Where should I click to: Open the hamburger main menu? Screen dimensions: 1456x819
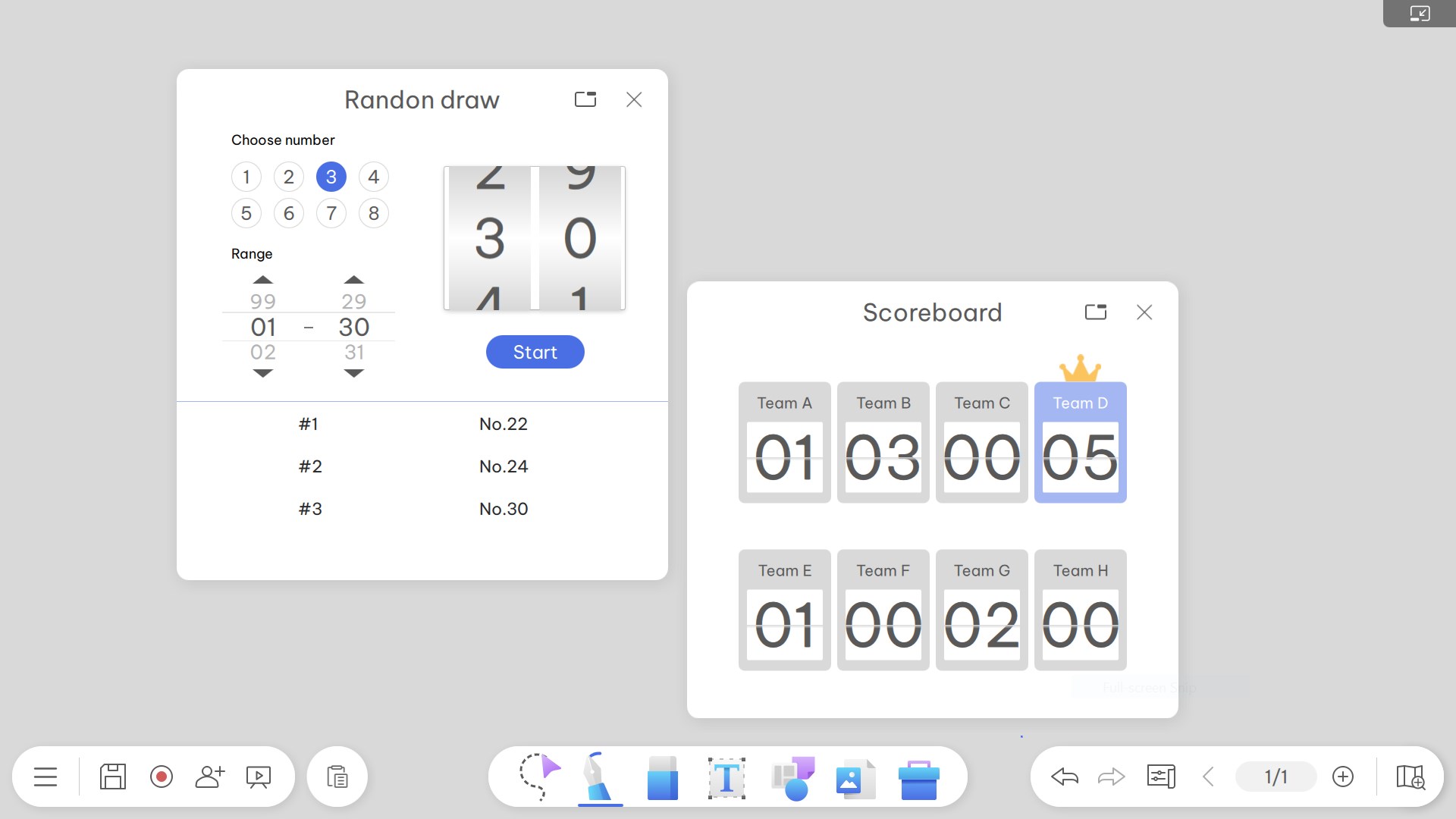[45, 777]
